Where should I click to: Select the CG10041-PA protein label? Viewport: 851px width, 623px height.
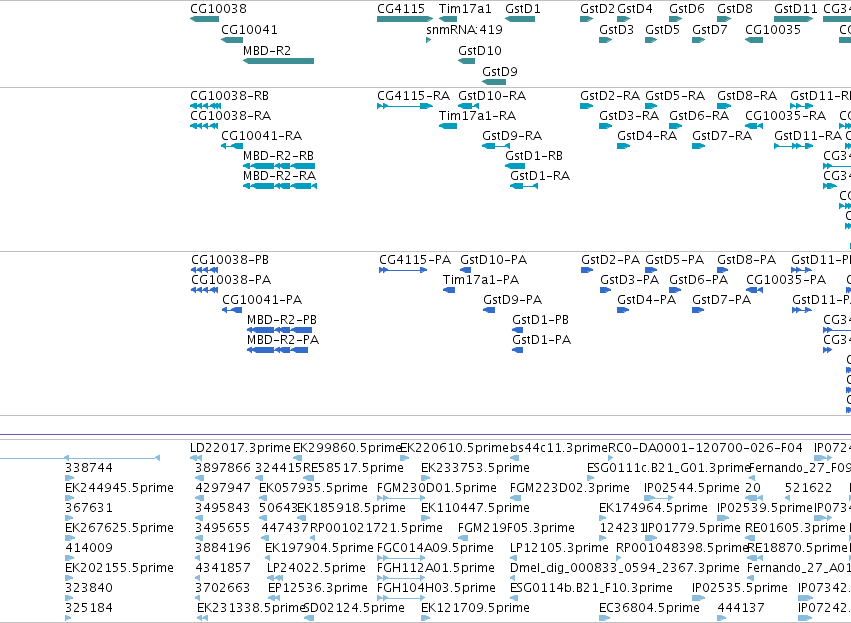[262, 300]
